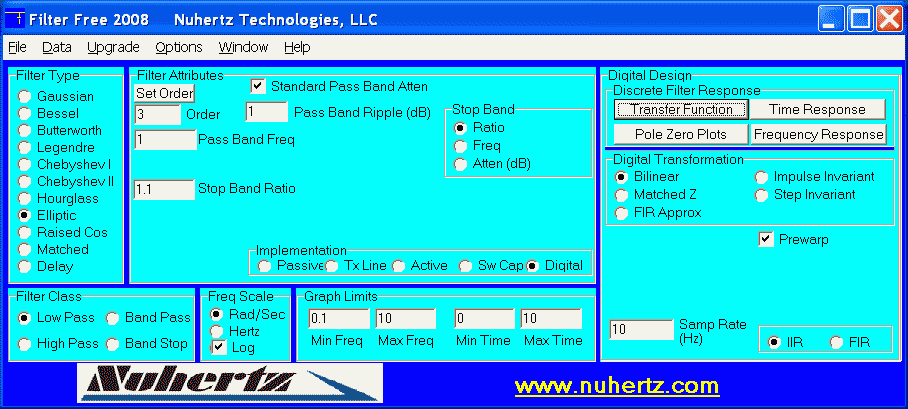The height and width of the screenshot is (409, 908).
Task: Open the Help menu
Action: pos(297,48)
